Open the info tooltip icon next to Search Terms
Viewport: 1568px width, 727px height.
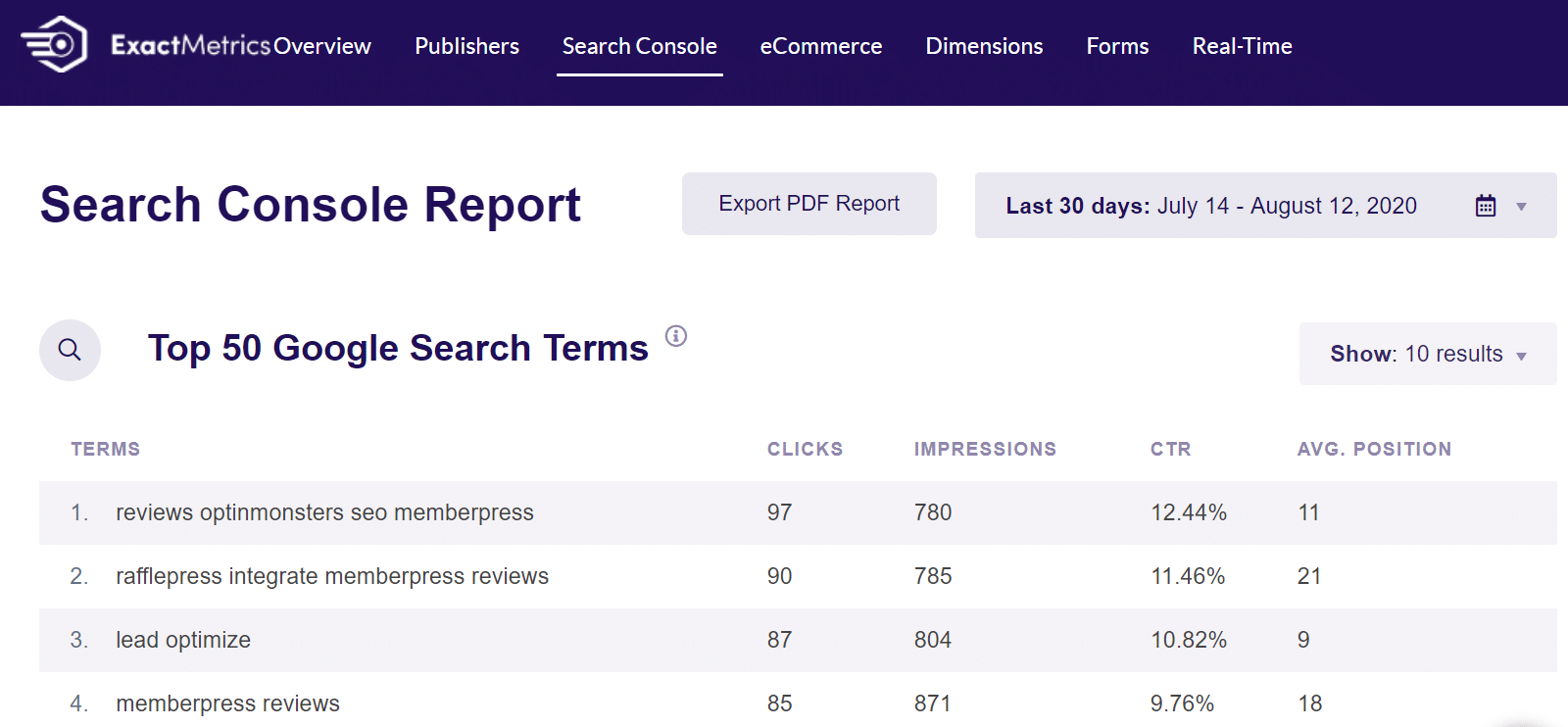676,336
